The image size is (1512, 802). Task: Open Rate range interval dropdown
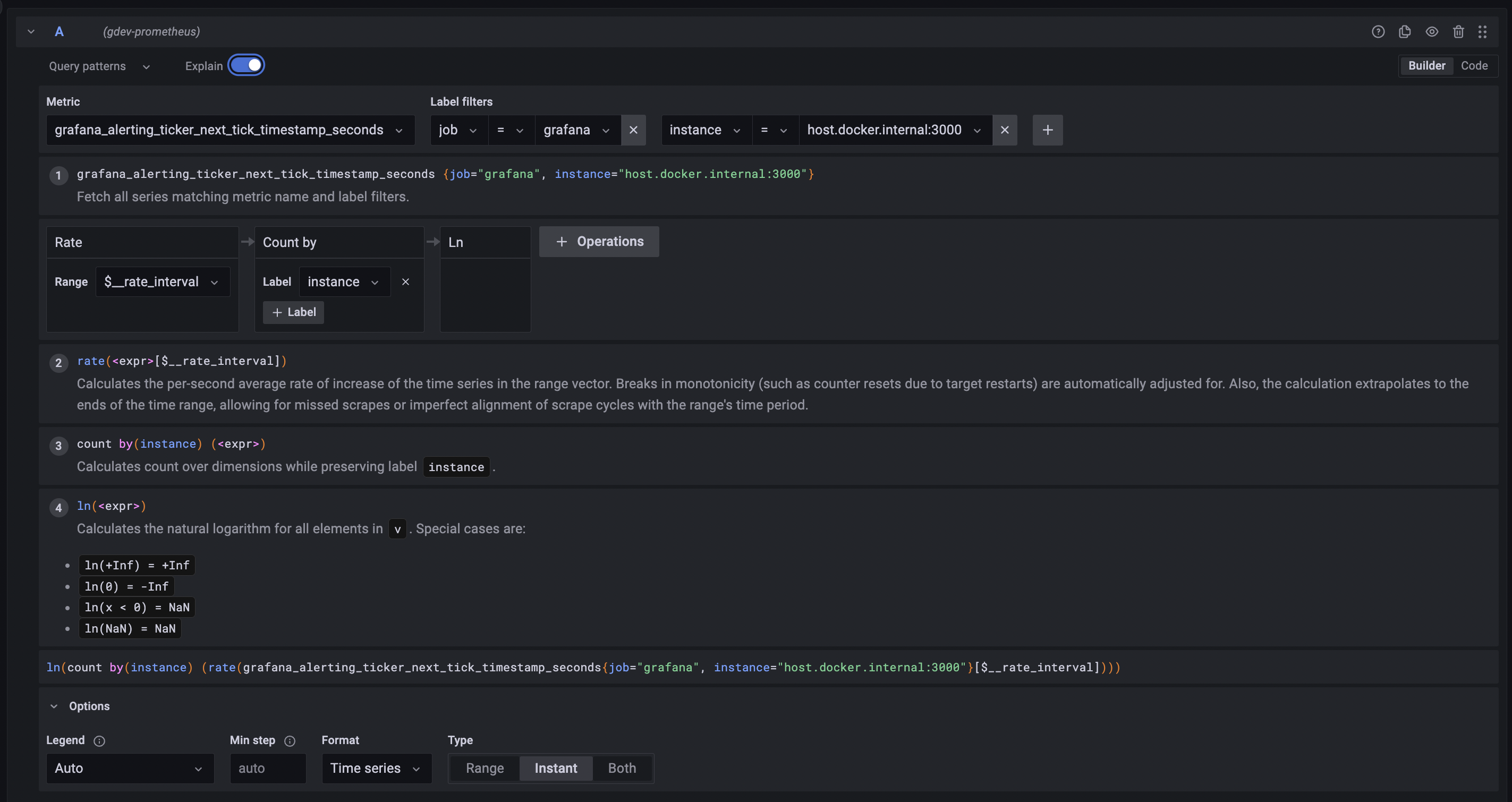162,281
